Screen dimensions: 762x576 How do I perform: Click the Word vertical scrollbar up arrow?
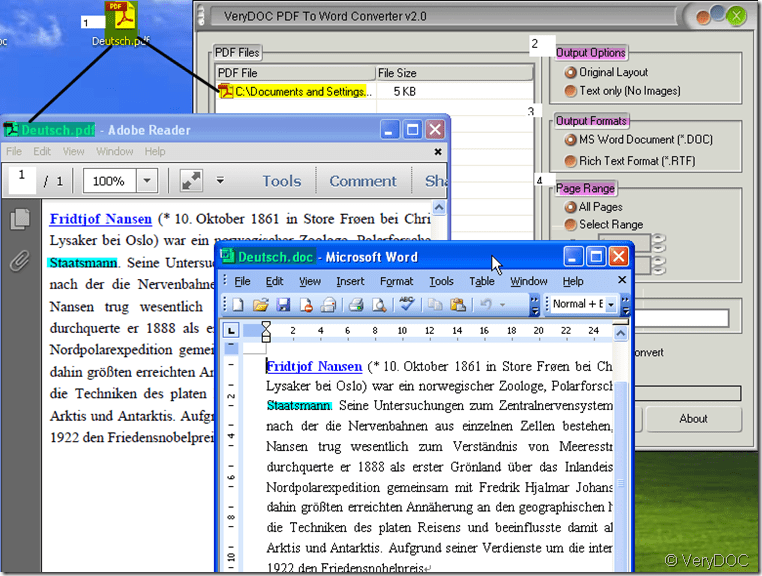[621, 333]
